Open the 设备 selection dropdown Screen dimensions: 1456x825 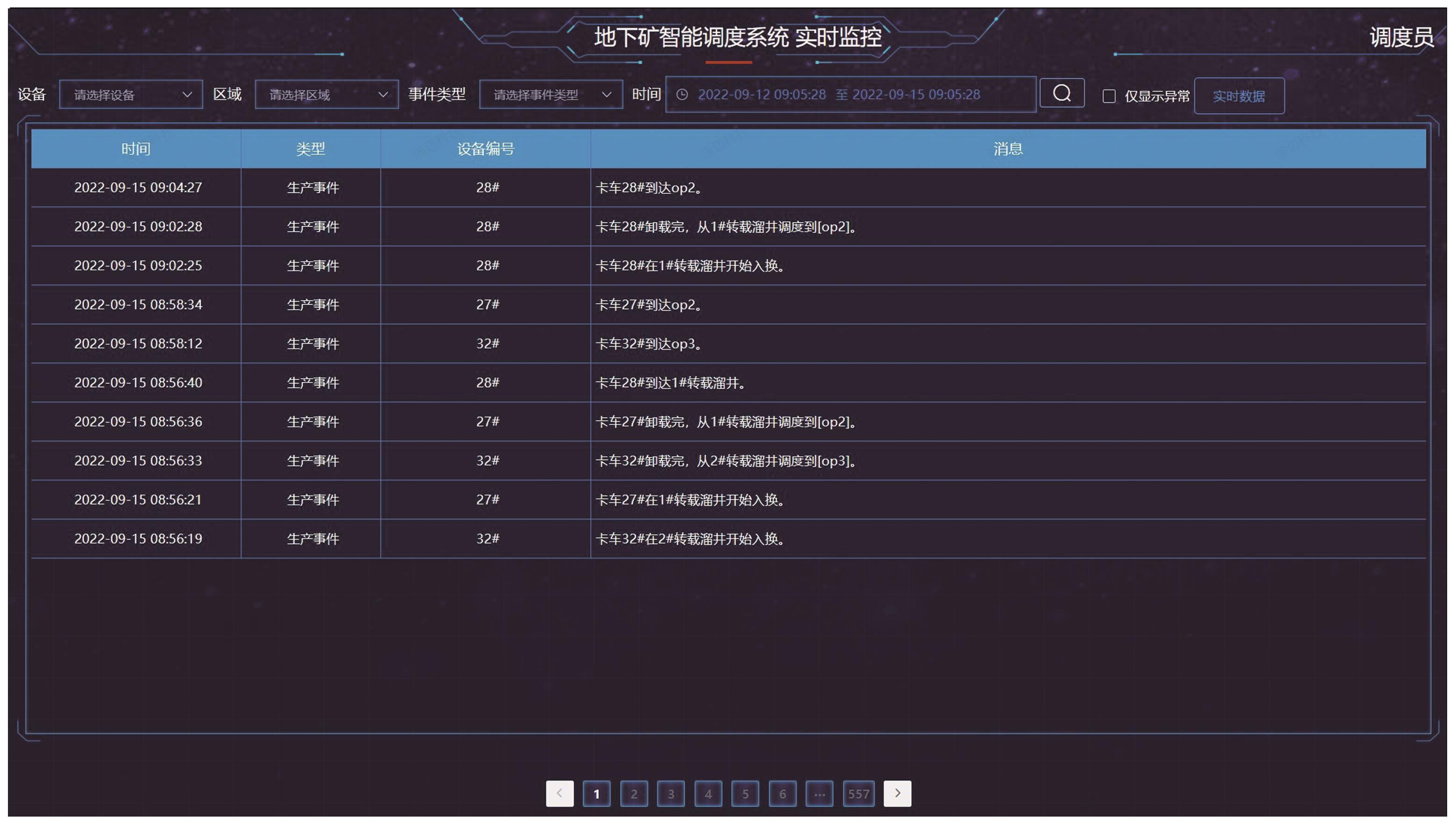coord(131,95)
